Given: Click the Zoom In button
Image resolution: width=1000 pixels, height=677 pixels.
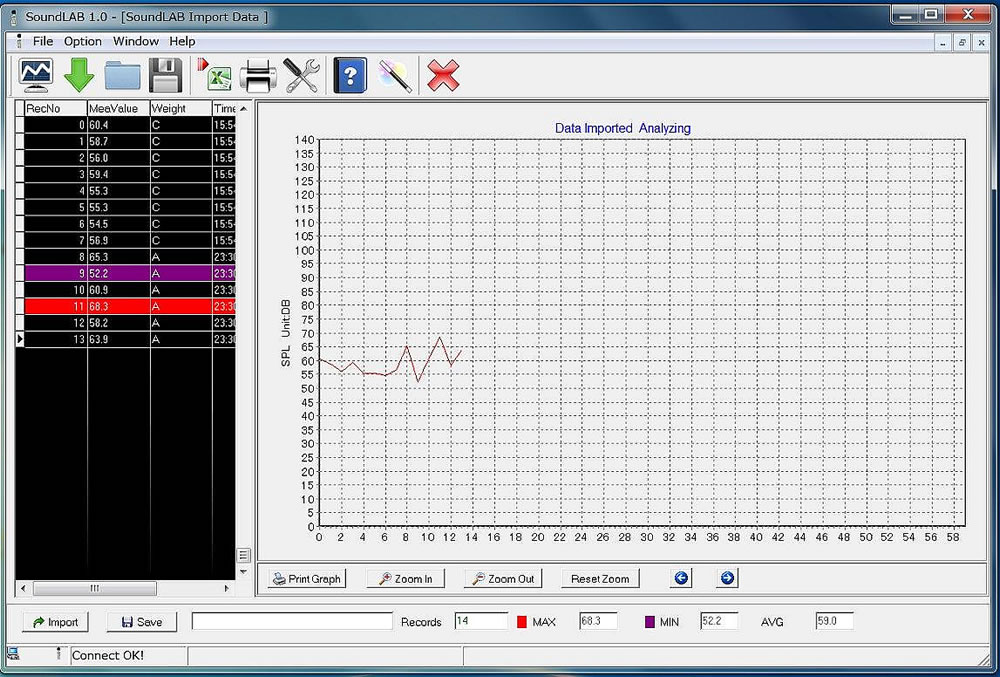Looking at the screenshot, I should [x=405, y=578].
